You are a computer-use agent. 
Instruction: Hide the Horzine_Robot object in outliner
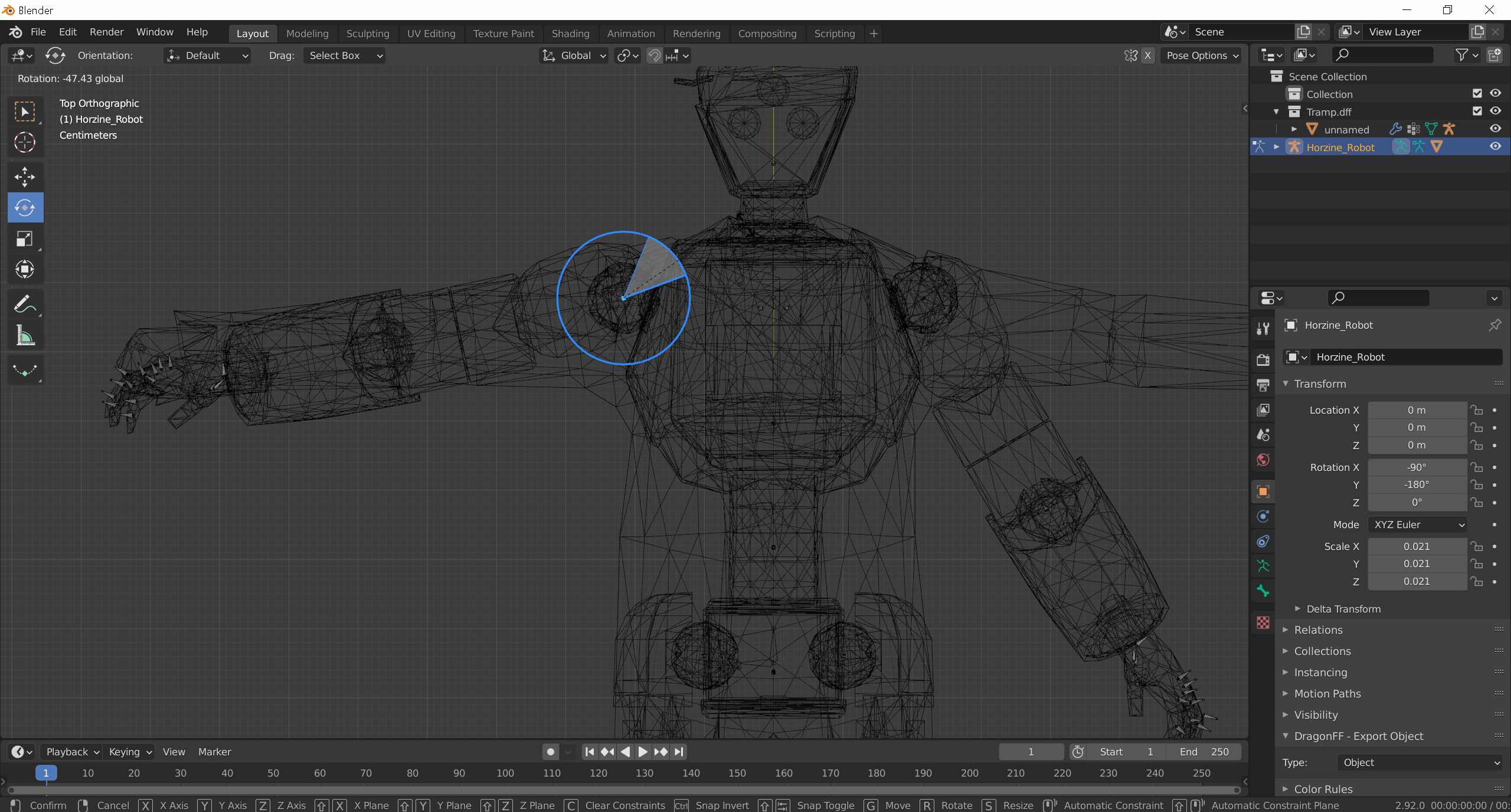(x=1495, y=147)
